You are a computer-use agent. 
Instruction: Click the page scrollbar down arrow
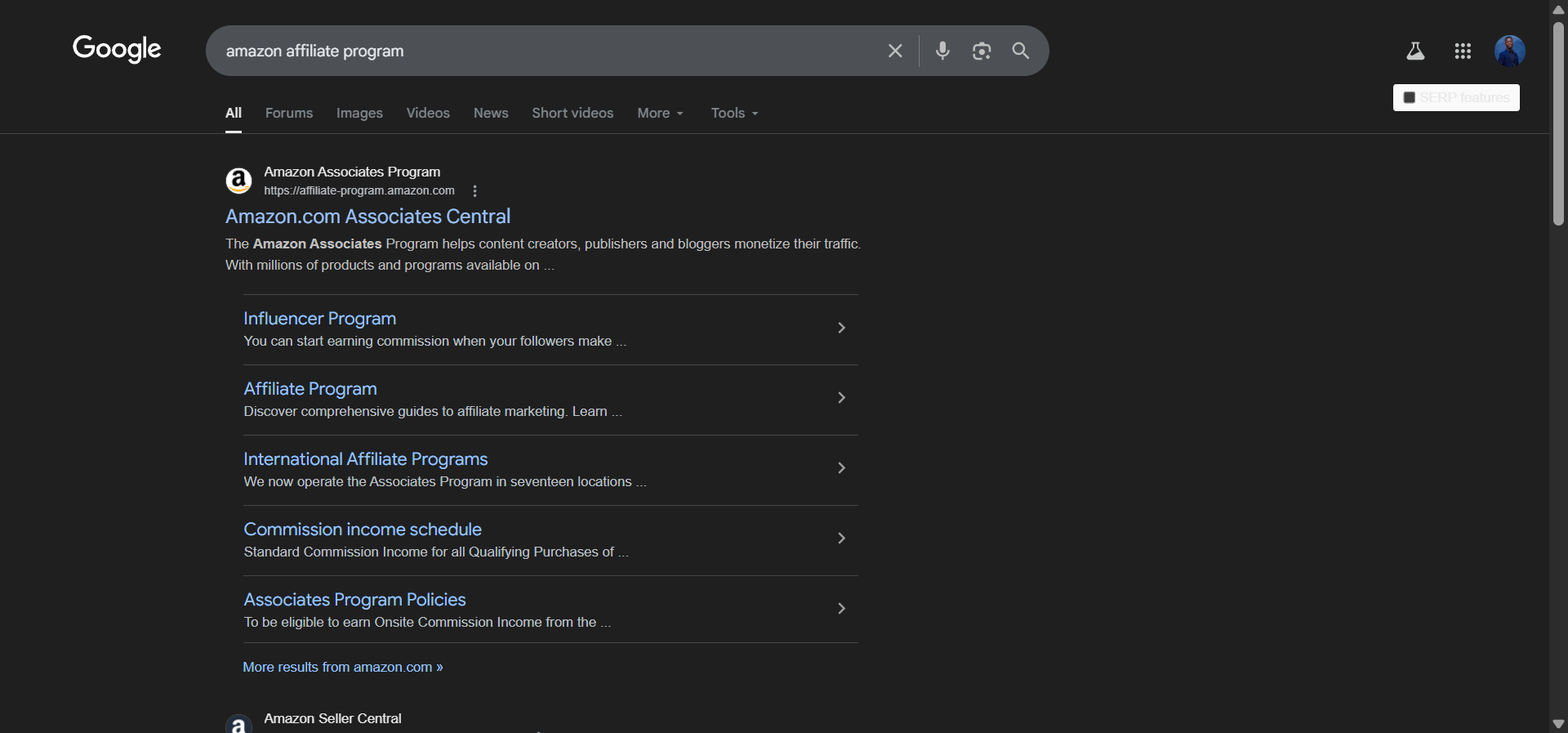tap(1558, 724)
